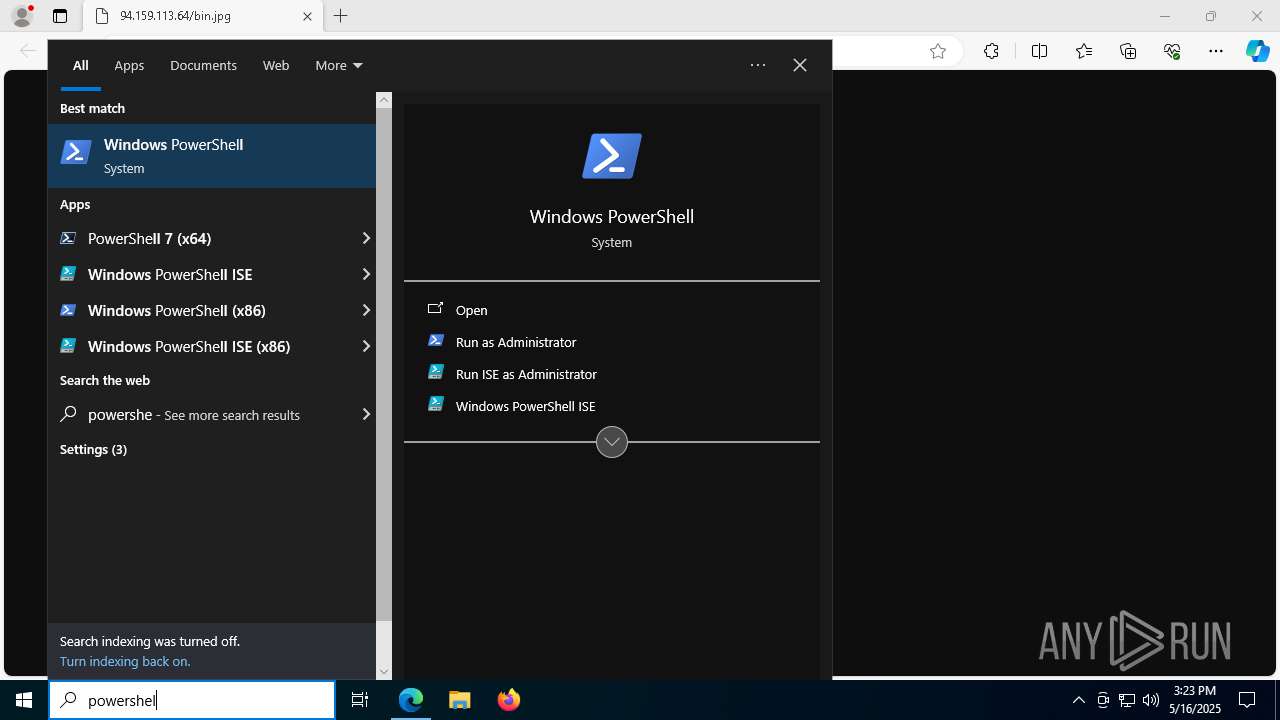Viewport: 1280px width, 720px height.
Task: Open the Edge Favorites list icon
Action: tap(1084, 52)
